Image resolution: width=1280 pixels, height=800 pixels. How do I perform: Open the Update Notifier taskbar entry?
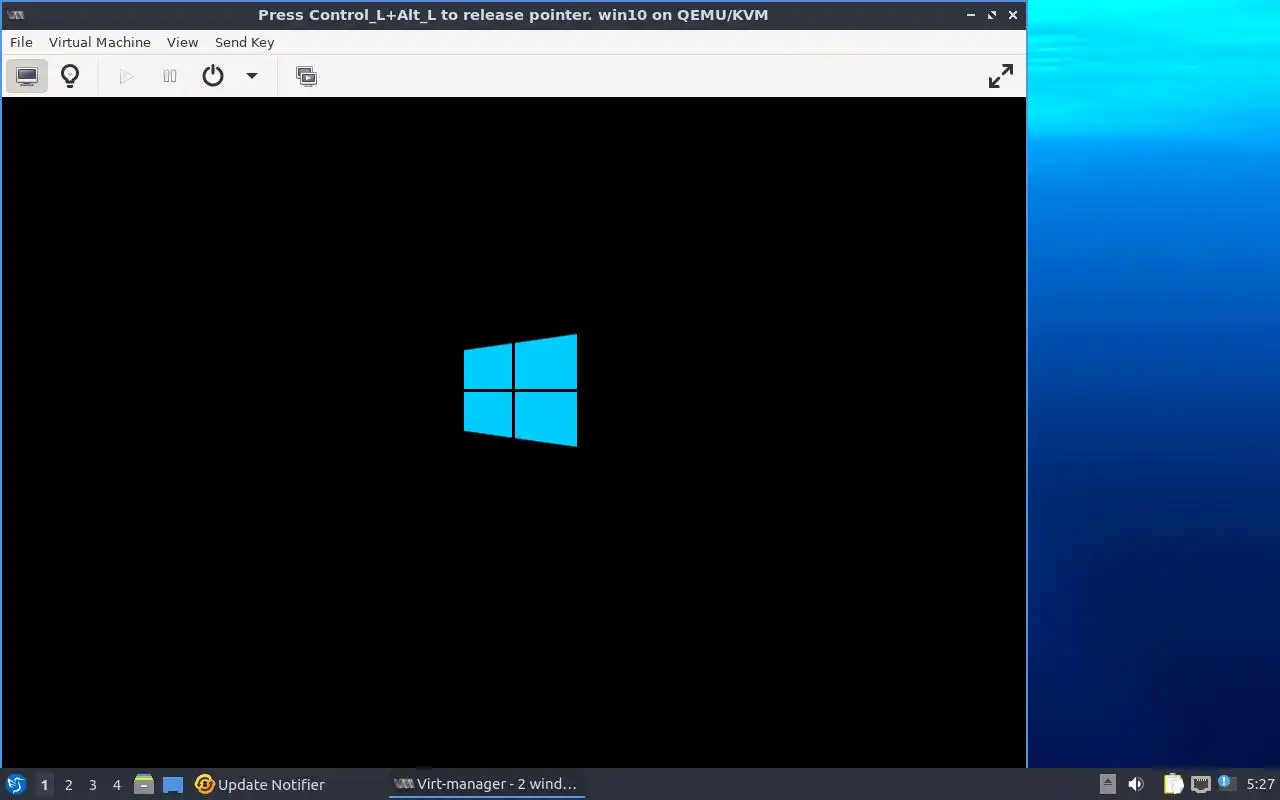tap(260, 785)
